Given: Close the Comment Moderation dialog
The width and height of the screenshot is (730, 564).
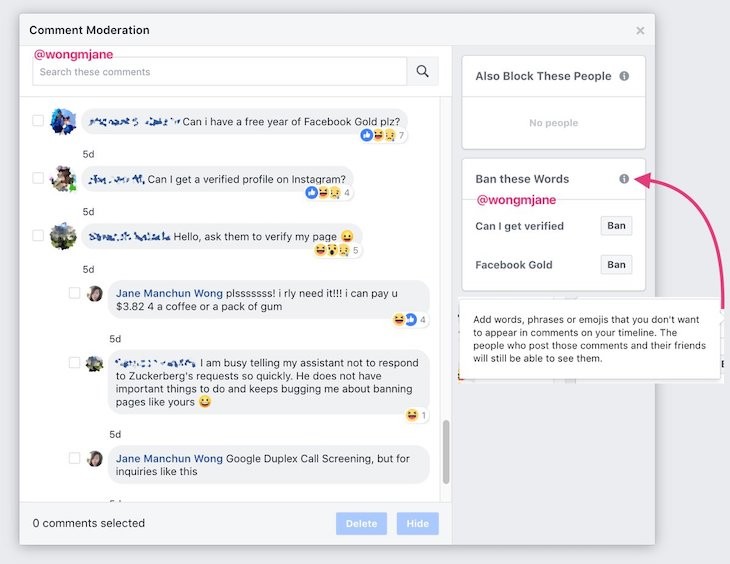Looking at the screenshot, I should (x=640, y=31).
